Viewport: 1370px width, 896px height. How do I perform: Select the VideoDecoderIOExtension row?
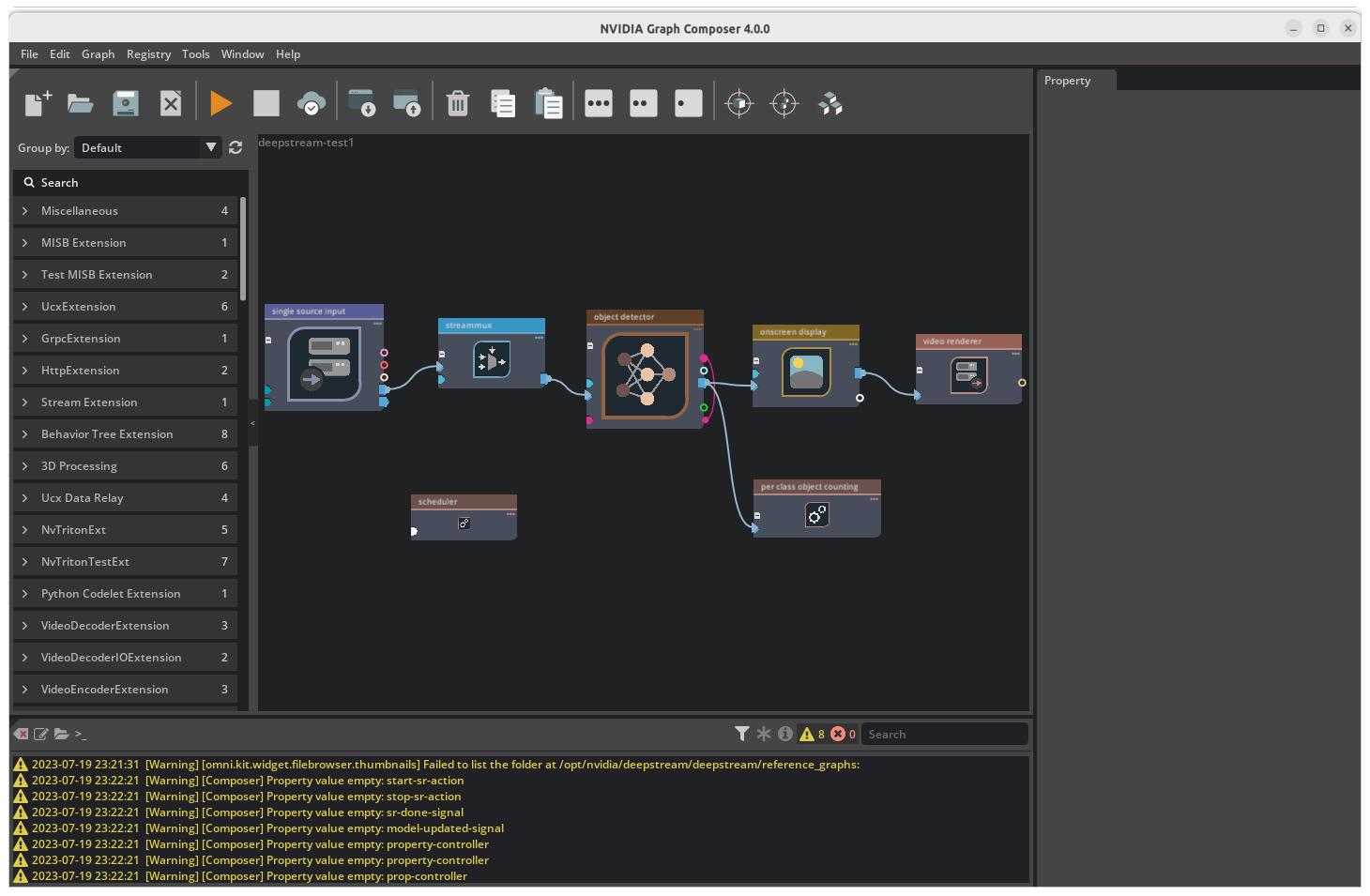coord(126,658)
